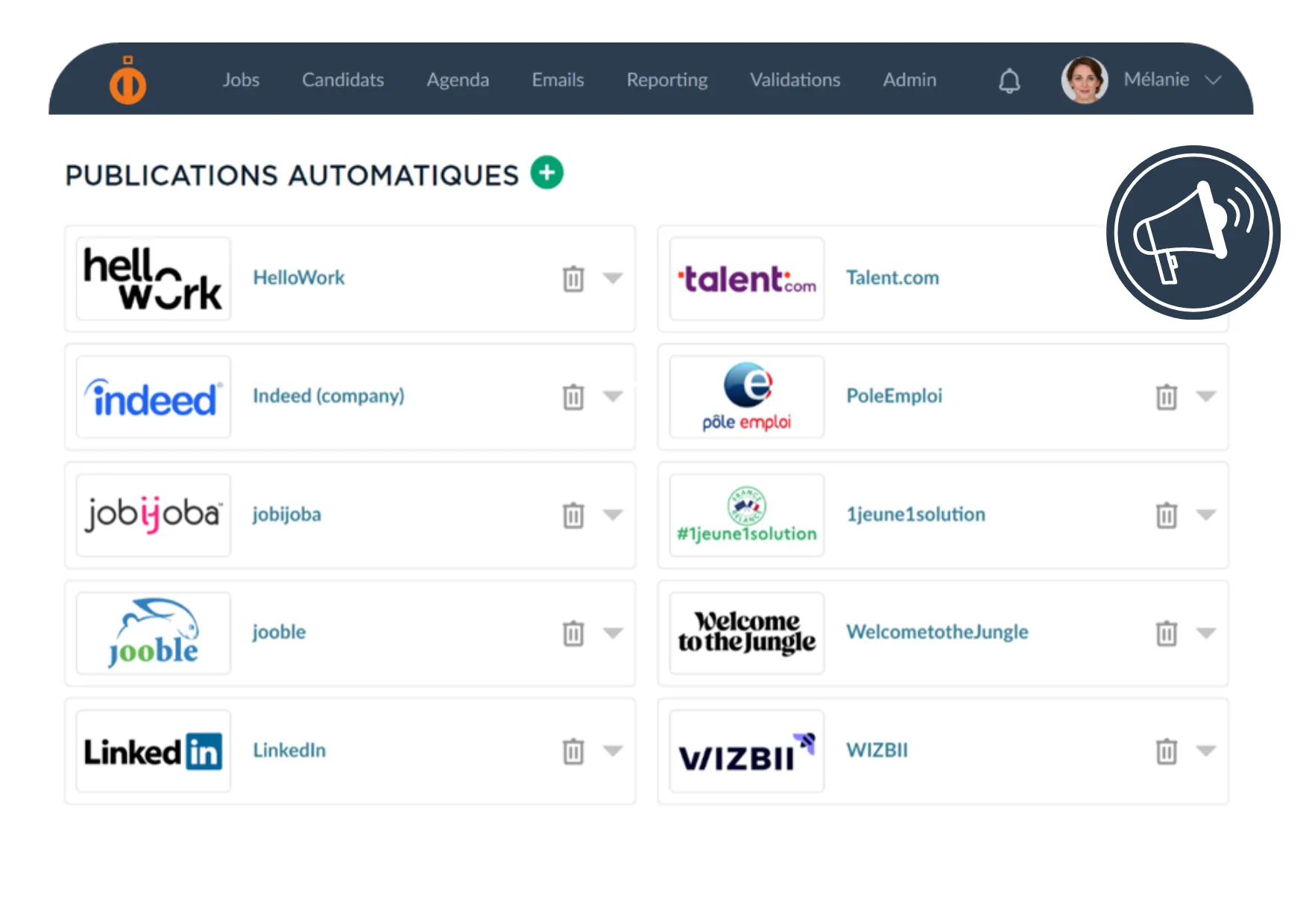Delete the WelcometotheJungle publication
Viewport: 1303px width, 924px height.
click(1167, 633)
